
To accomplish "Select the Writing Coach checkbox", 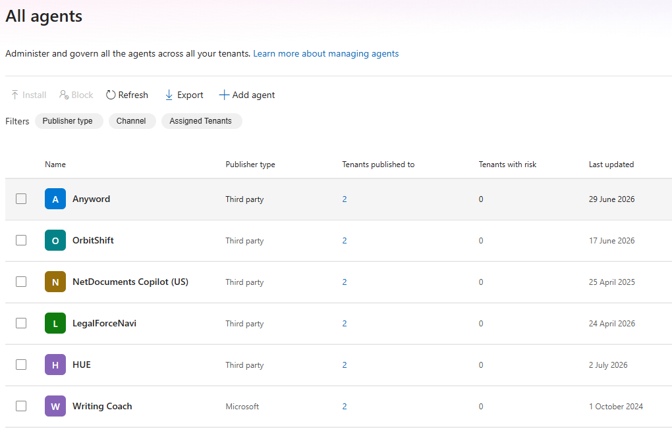I will click(x=21, y=406).
